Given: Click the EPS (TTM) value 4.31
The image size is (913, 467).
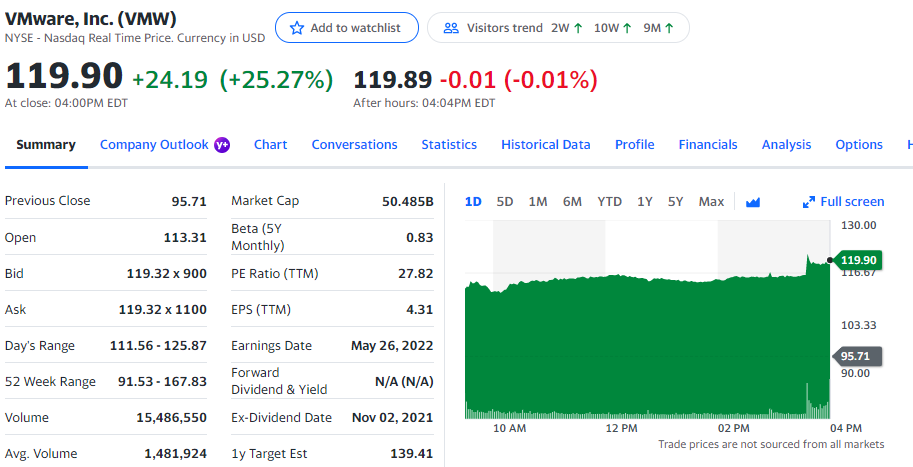Looking at the screenshot, I should 420,310.
